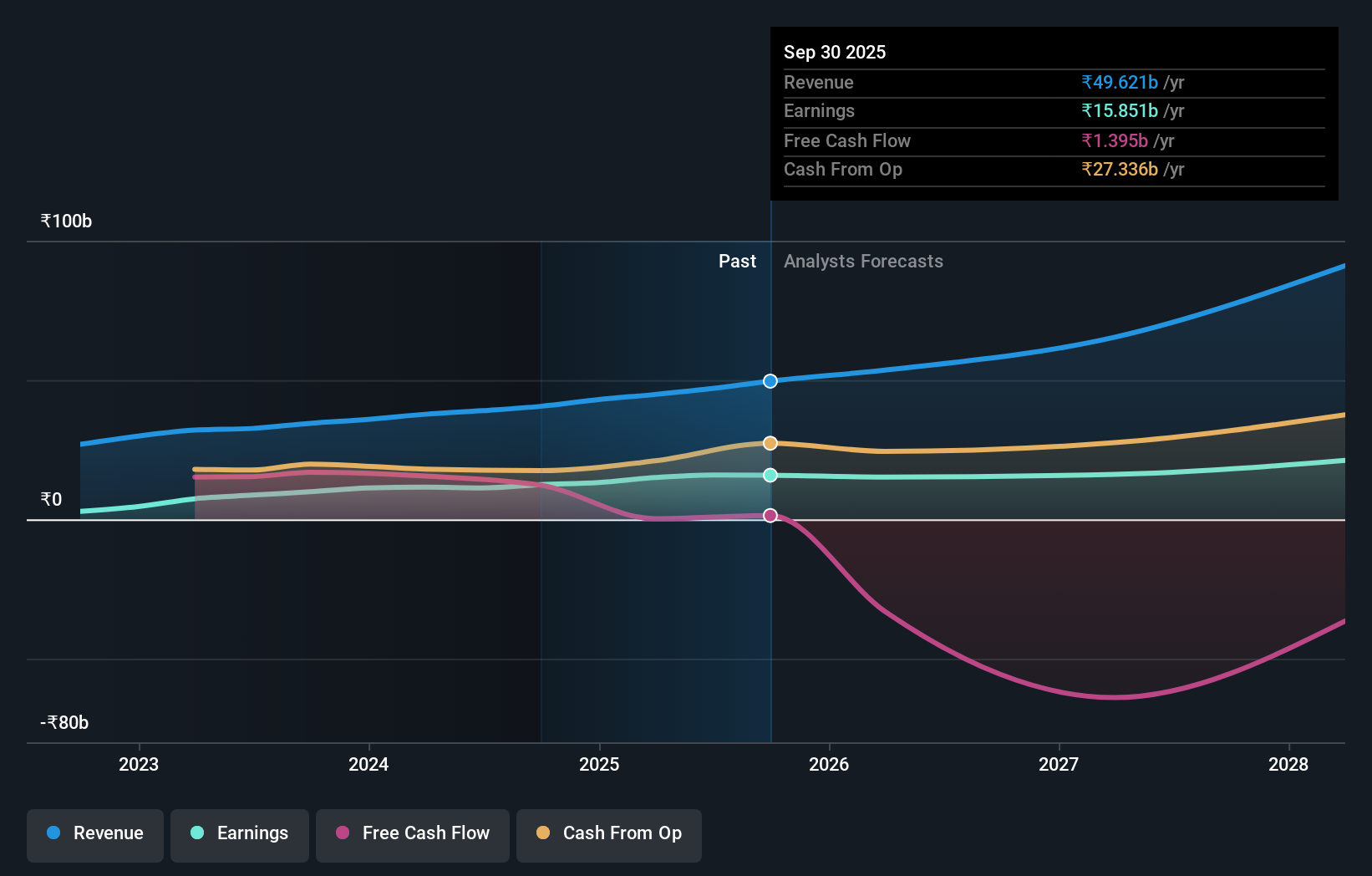Image resolution: width=1372 pixels, height=876 pixels.
Task: Toggle the Earnings series visibility
Action: pos(239,834)
